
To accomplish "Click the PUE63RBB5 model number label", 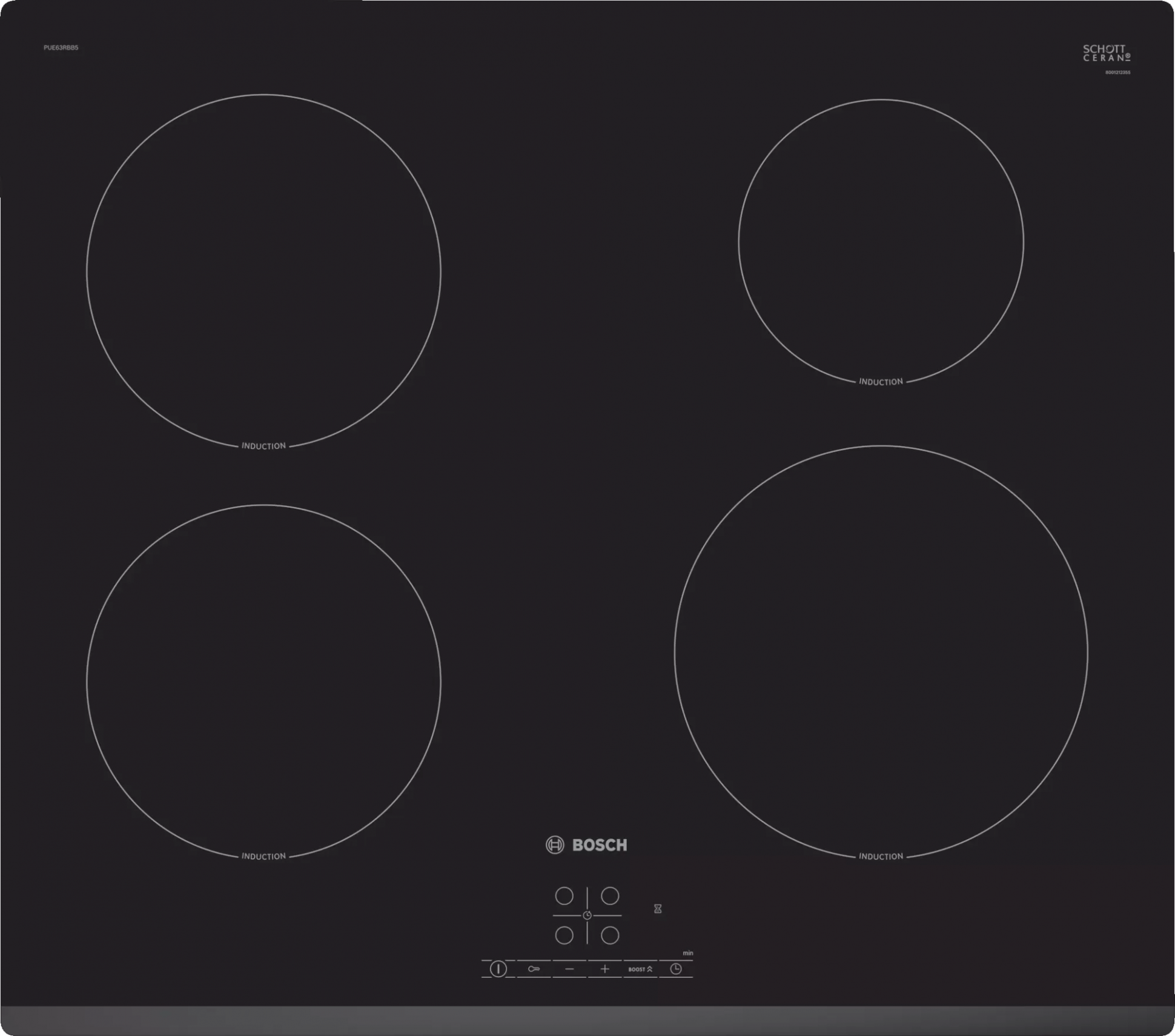I will (x=61, y=47).
